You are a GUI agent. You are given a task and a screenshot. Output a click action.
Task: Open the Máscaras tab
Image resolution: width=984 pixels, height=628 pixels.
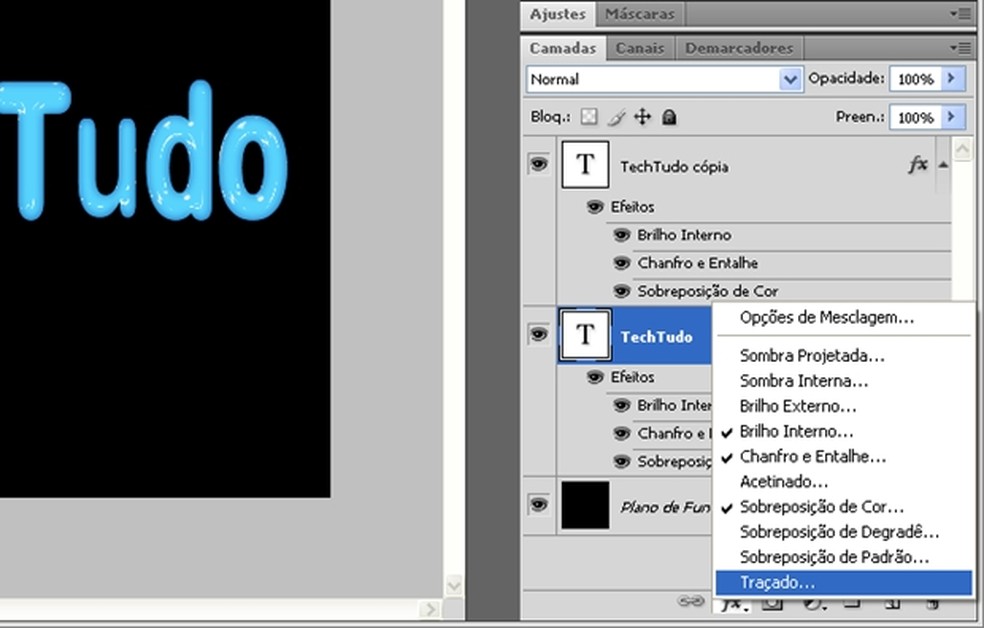pyautogui.click(x=640, y=14)
